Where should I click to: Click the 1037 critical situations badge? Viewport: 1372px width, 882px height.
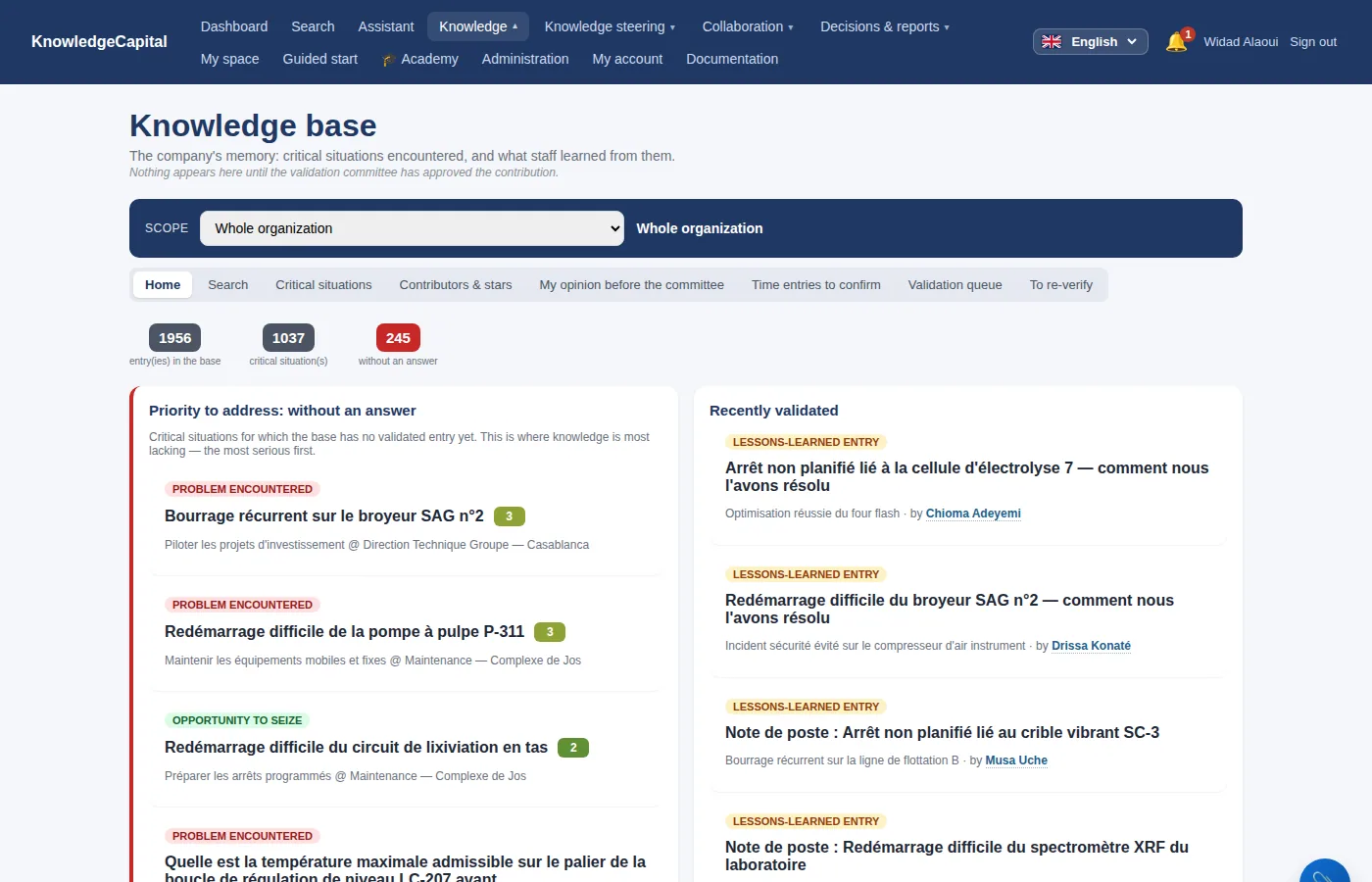point(288,338)
